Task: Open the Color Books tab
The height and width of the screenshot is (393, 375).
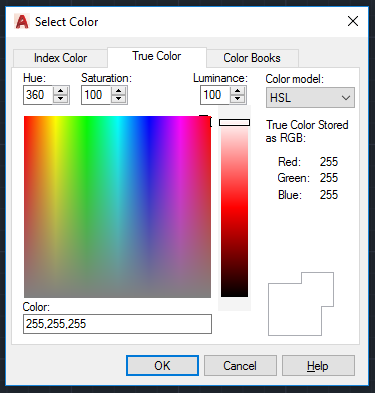Action: coord(252,58)
